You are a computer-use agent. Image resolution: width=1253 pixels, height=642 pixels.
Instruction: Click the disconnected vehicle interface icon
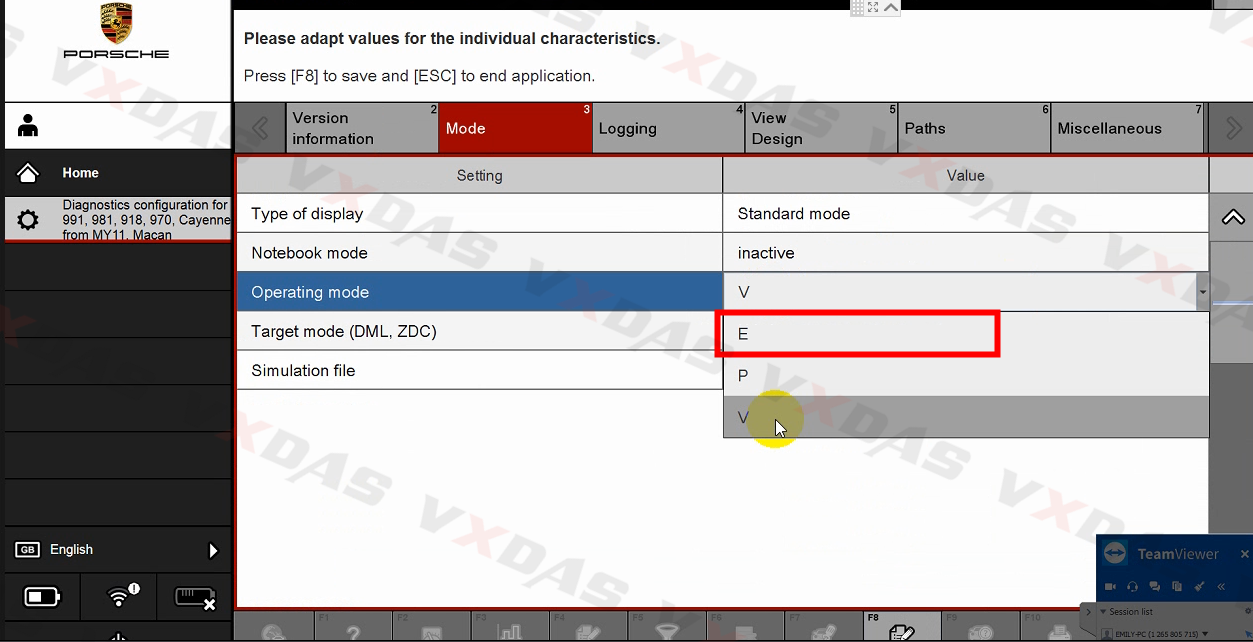195,598
